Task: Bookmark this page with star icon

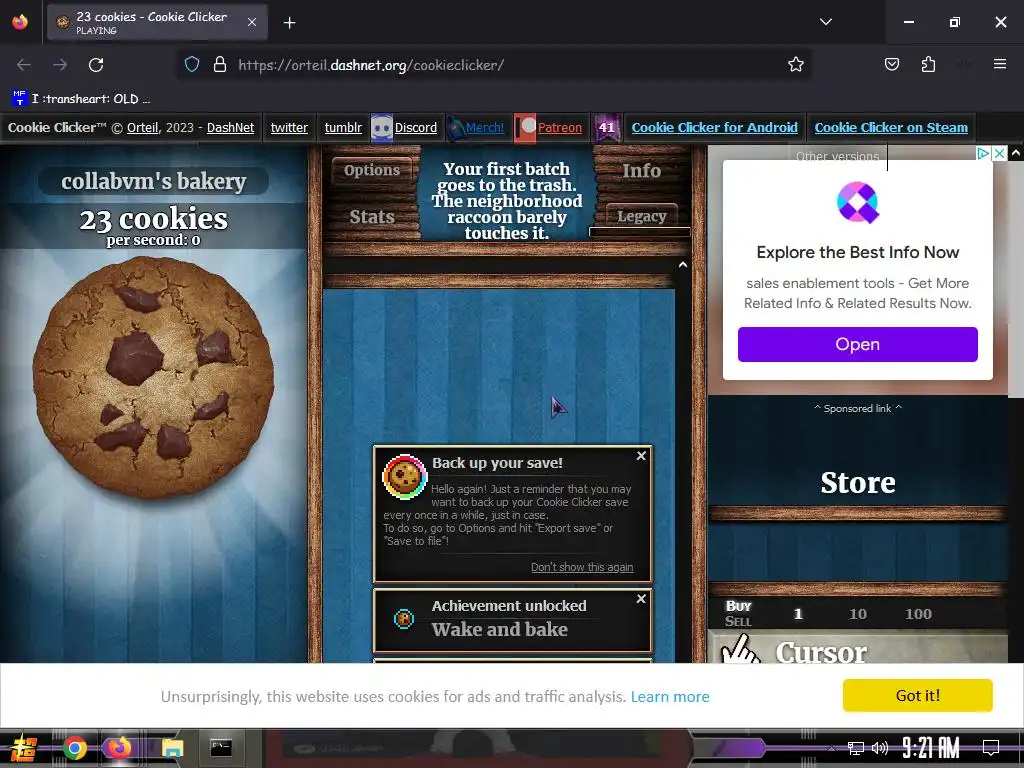Action: click(795, 65)
